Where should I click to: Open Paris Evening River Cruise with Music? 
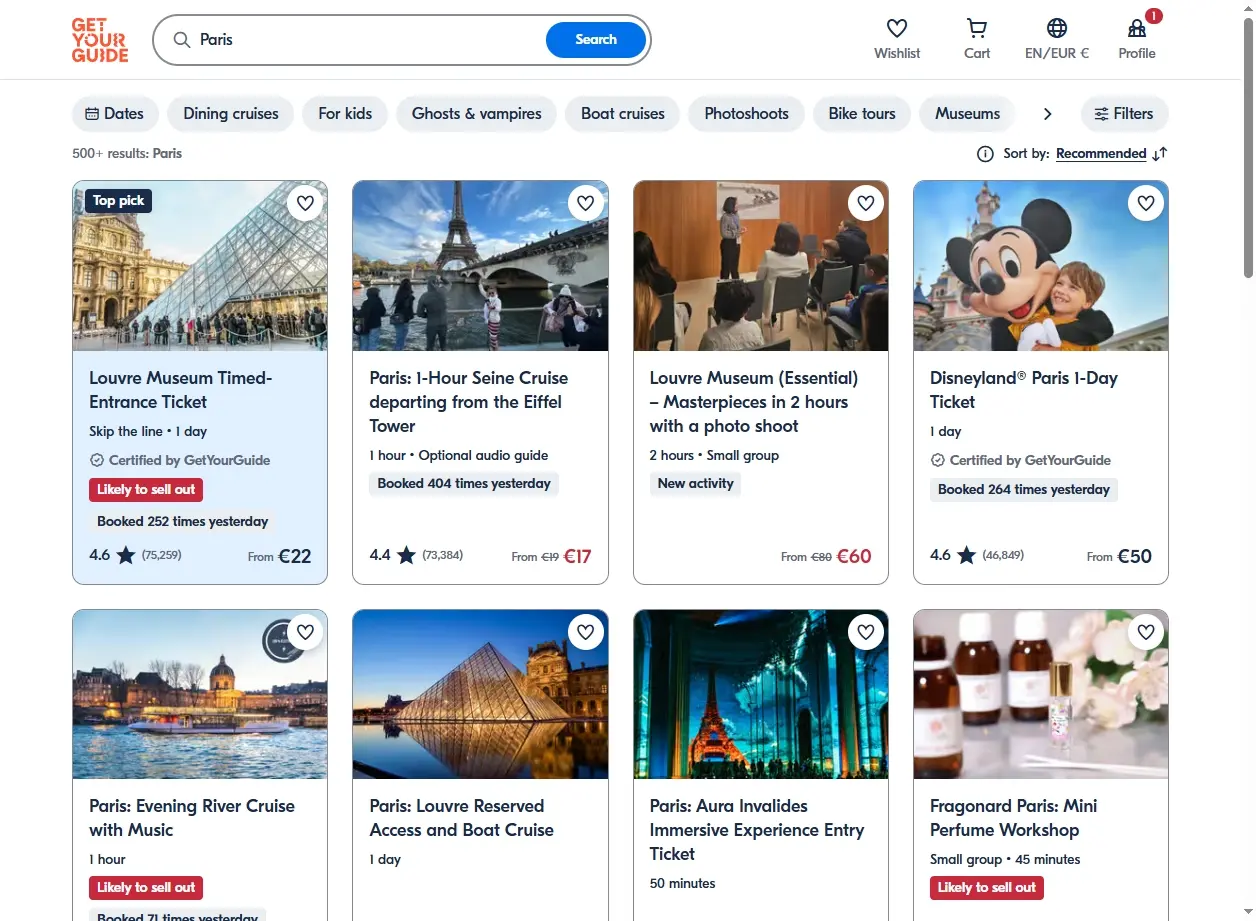click(192, 818)
